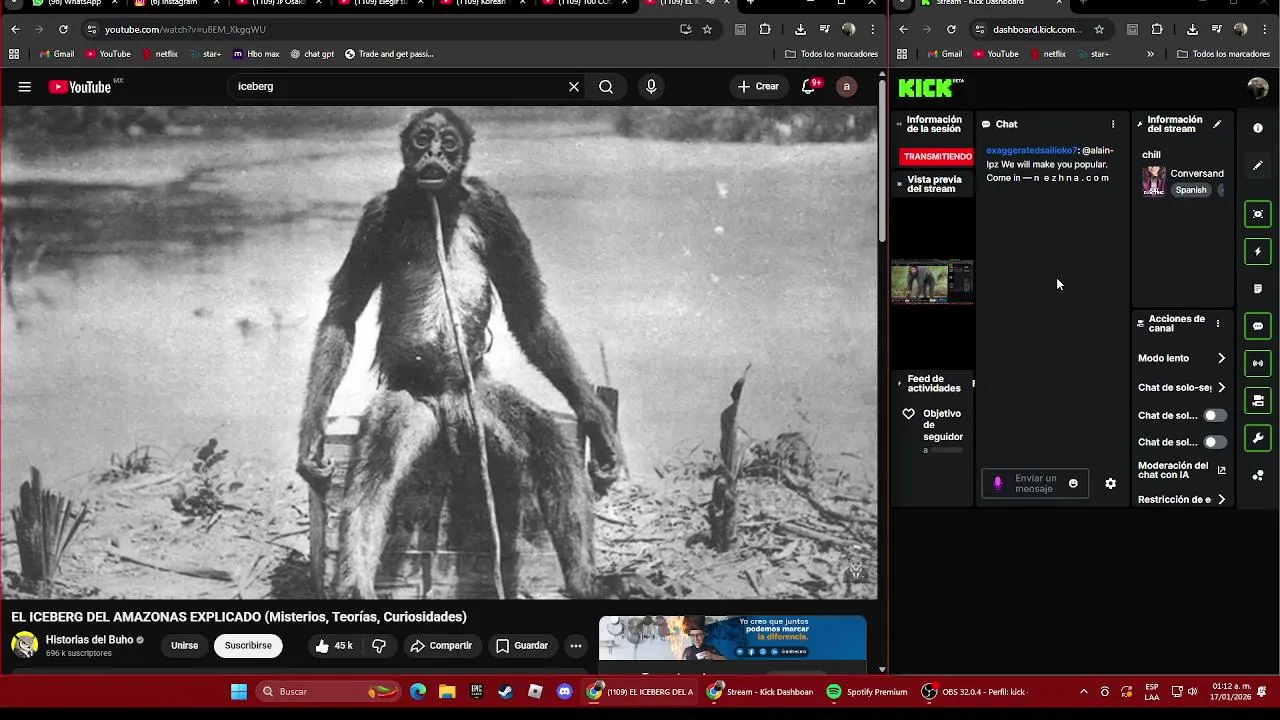Open Kick sidebar info icon

click(x=1258, y=128)
